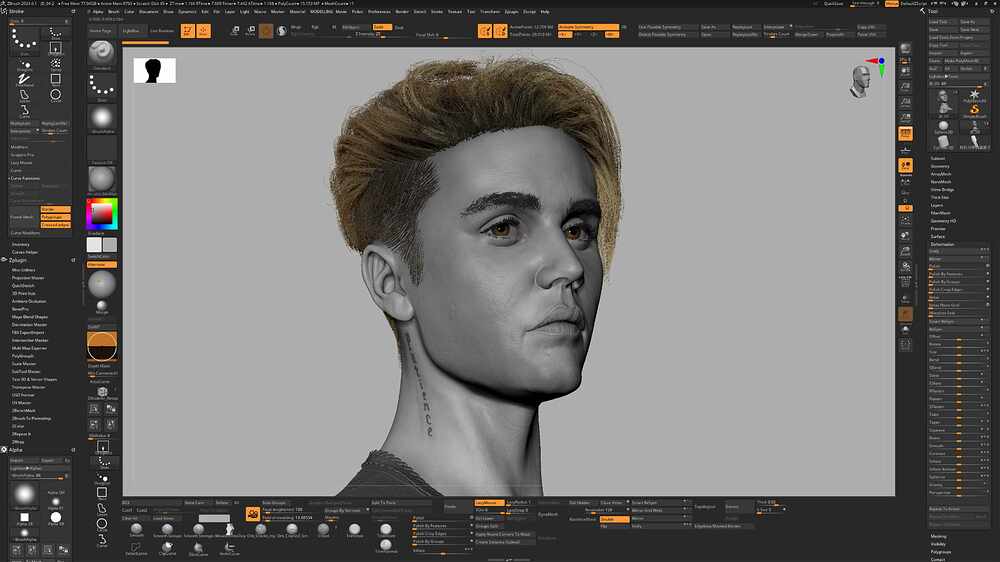Open the Stroke menu
This screenshot has width=1000, height=562.
[x=437, y=11]
